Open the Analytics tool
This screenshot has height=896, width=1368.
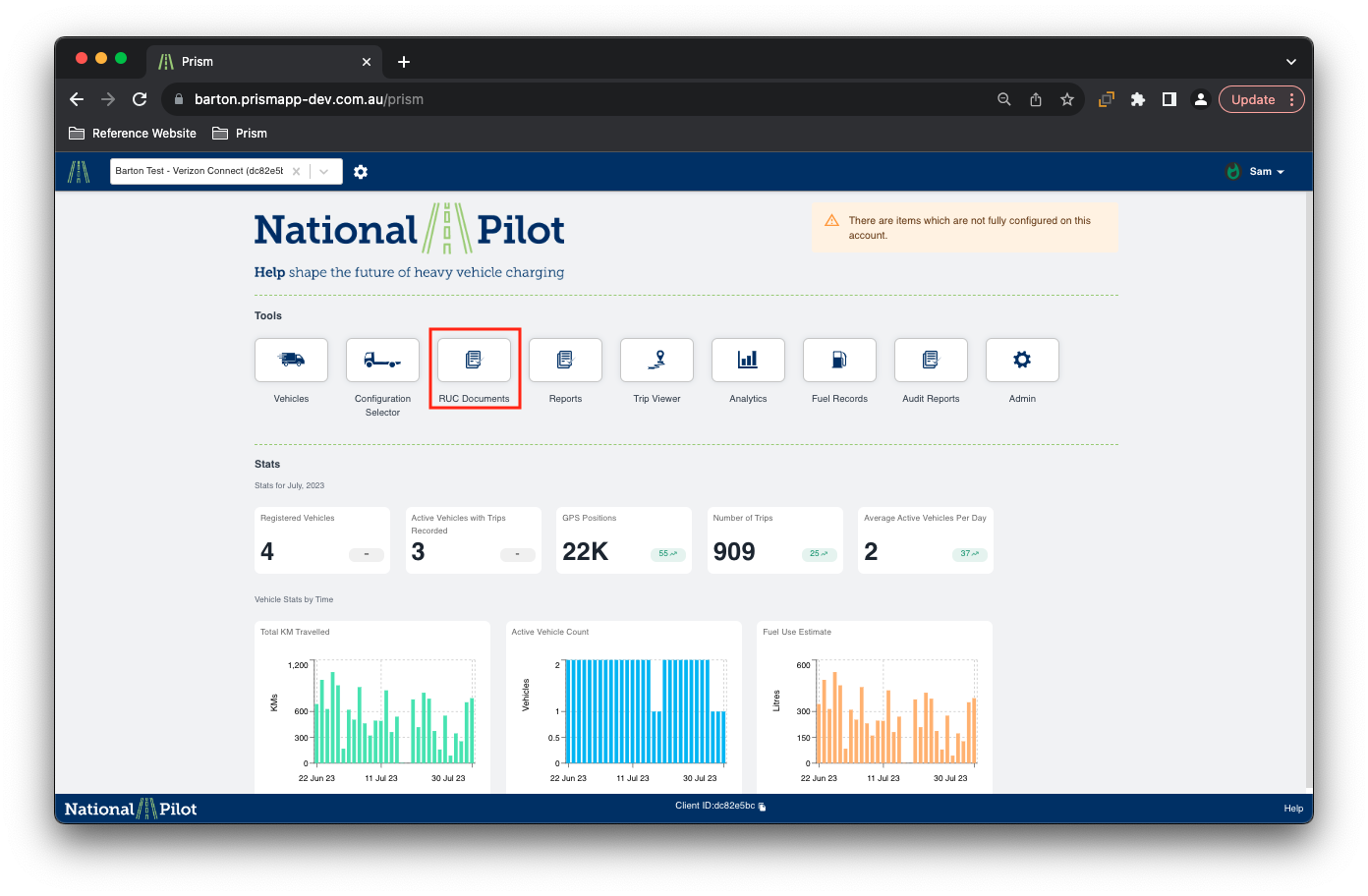pyautogui.click(x=748, y=361)
